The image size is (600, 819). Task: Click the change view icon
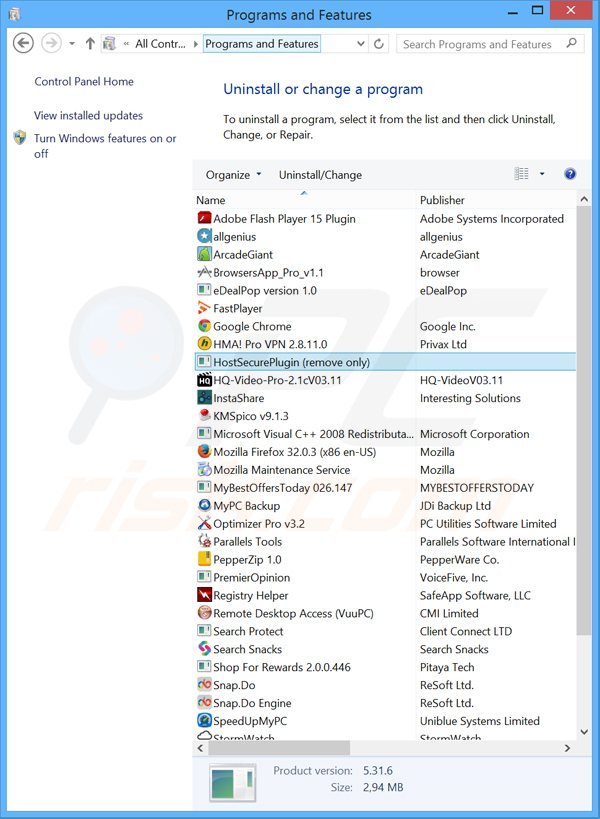(x=521, y=173)
